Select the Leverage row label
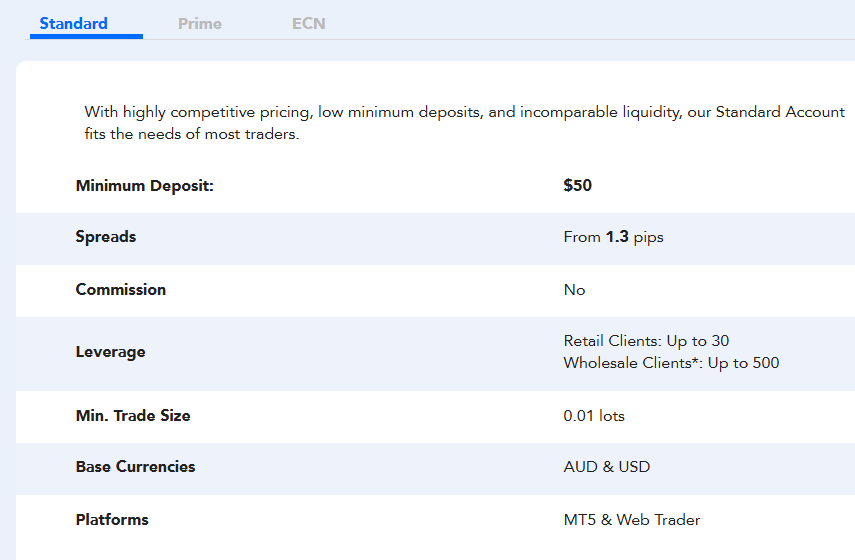The height and width of the screenshot is (560, 855). [110, 352]
